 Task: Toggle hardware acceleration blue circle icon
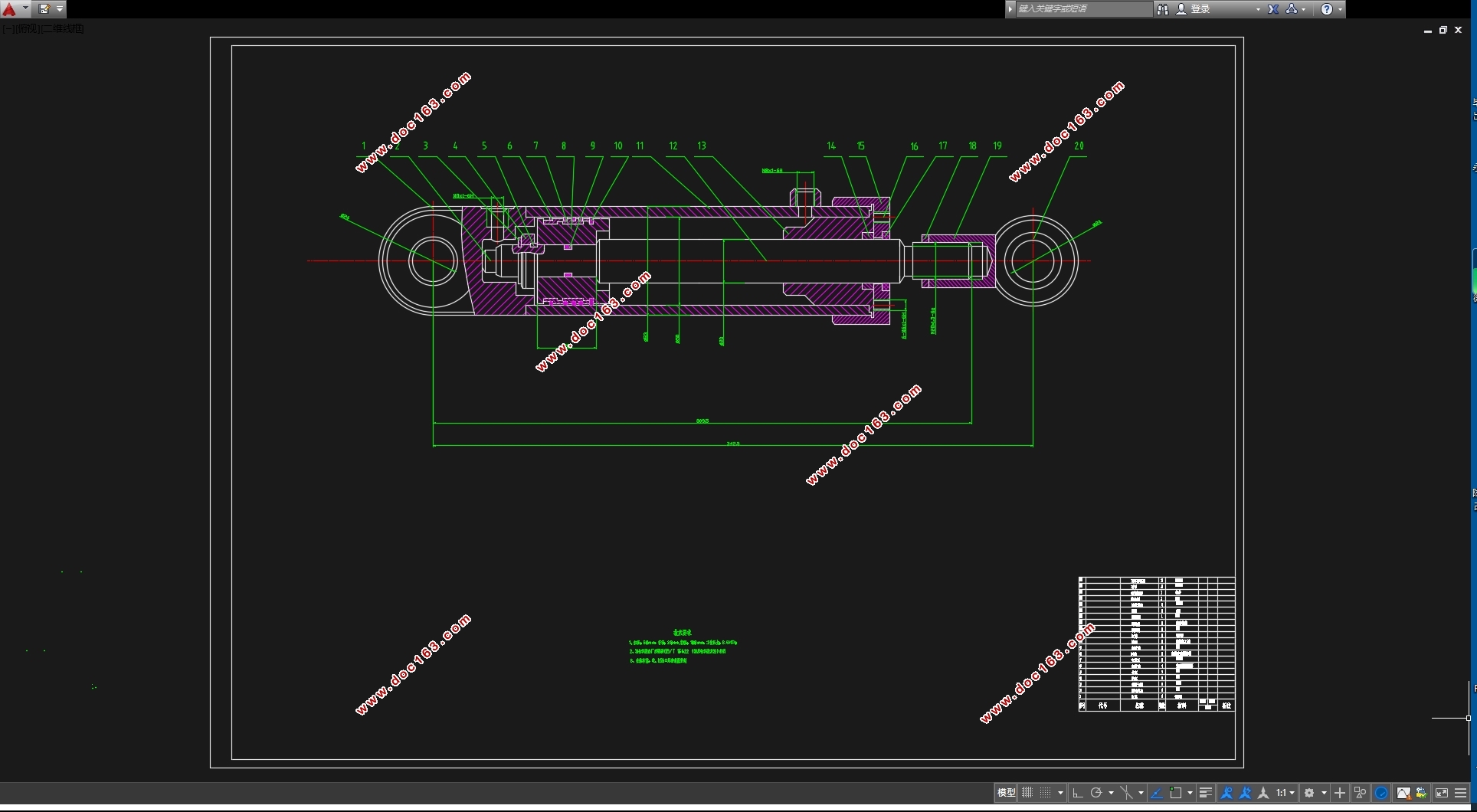[x=1381, y=793]
